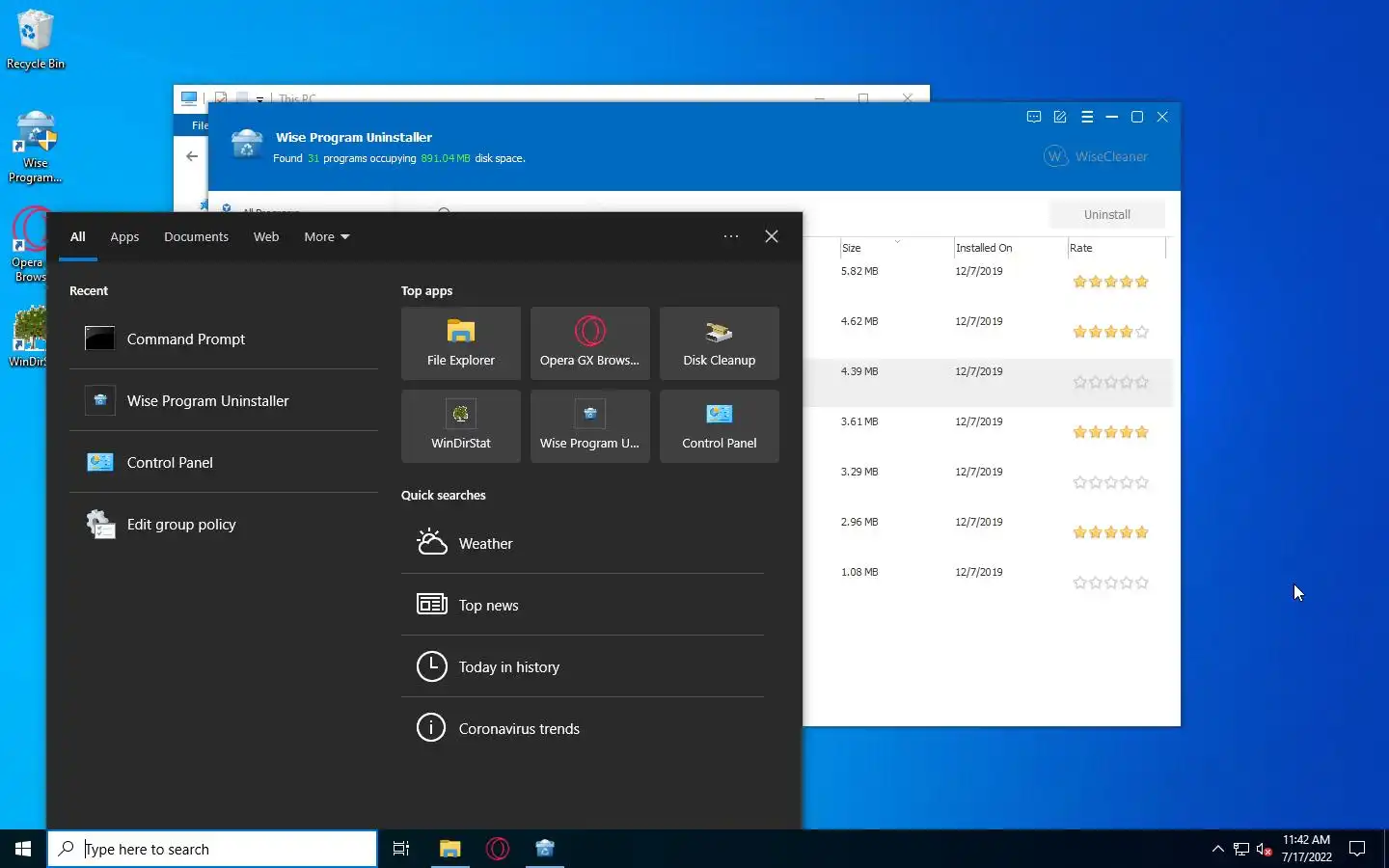
Task: Open Coronavirus trends quick search
Action: (x=583, y=728)
